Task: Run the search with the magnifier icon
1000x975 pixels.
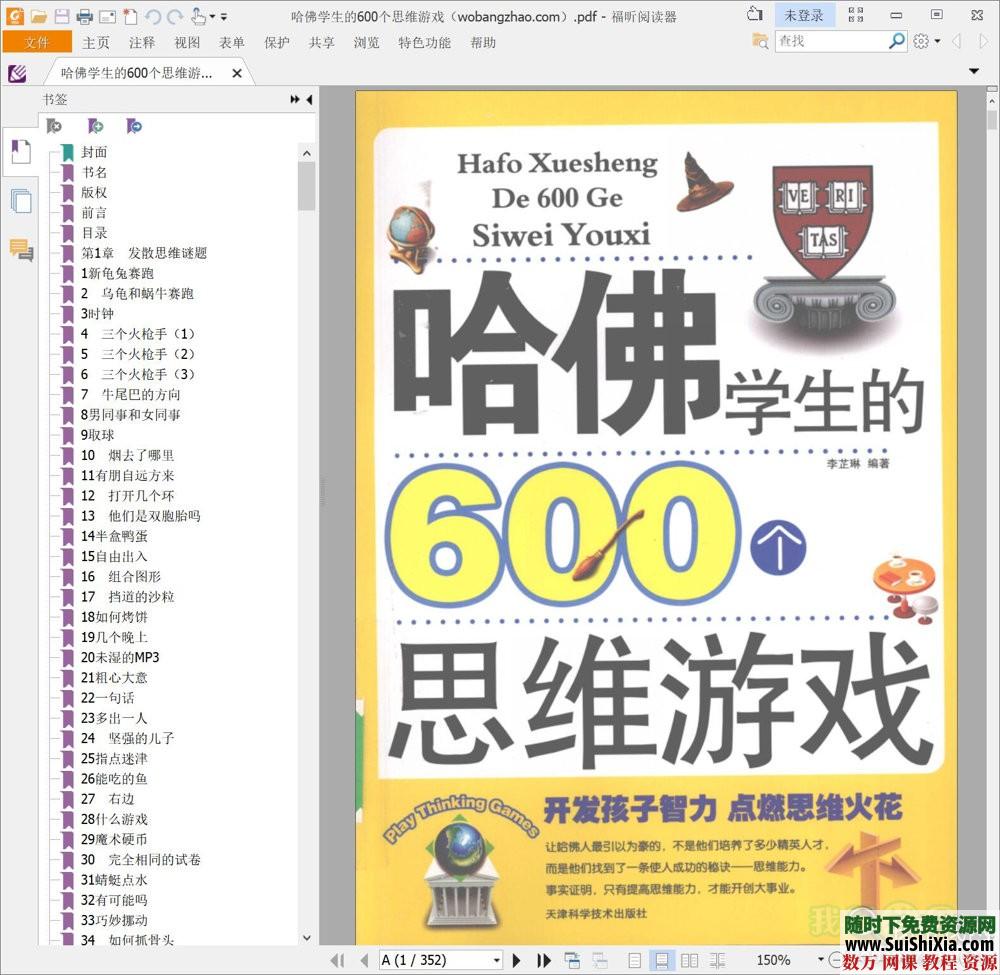Action: click(897, 41)
